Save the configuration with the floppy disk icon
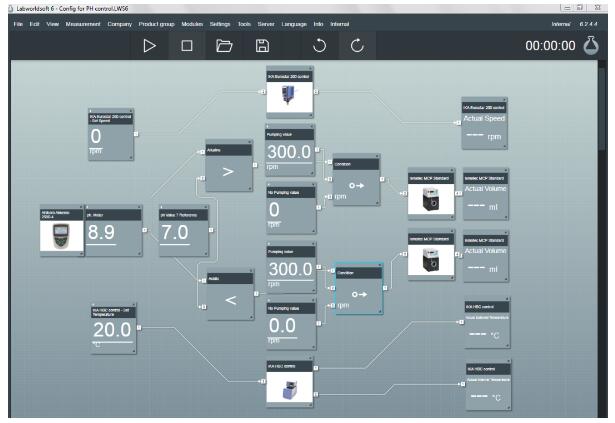Screen dimensions: 615x423 tap(262, 46)
